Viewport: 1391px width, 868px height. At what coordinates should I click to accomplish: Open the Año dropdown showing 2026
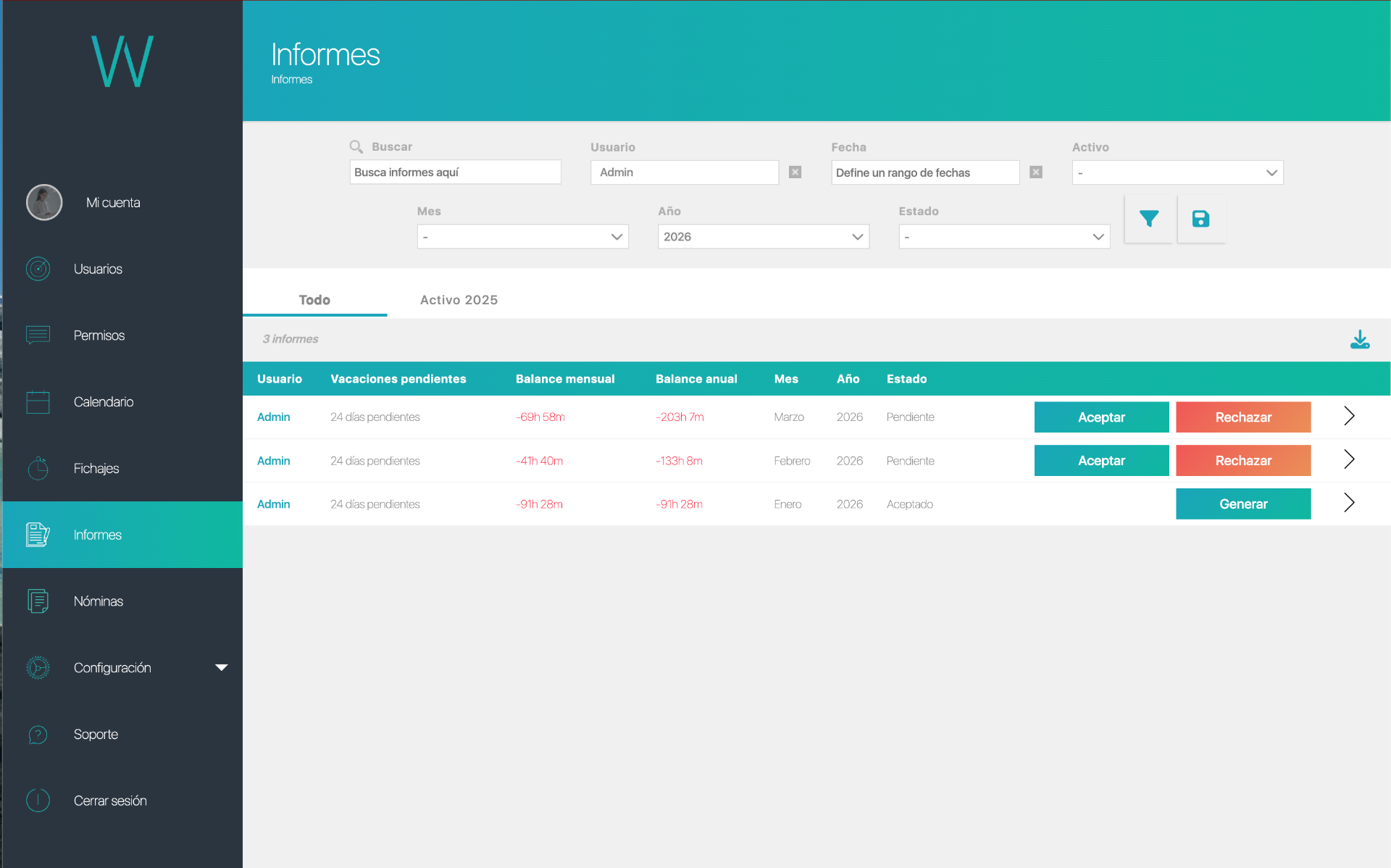(x=764, y=237)
